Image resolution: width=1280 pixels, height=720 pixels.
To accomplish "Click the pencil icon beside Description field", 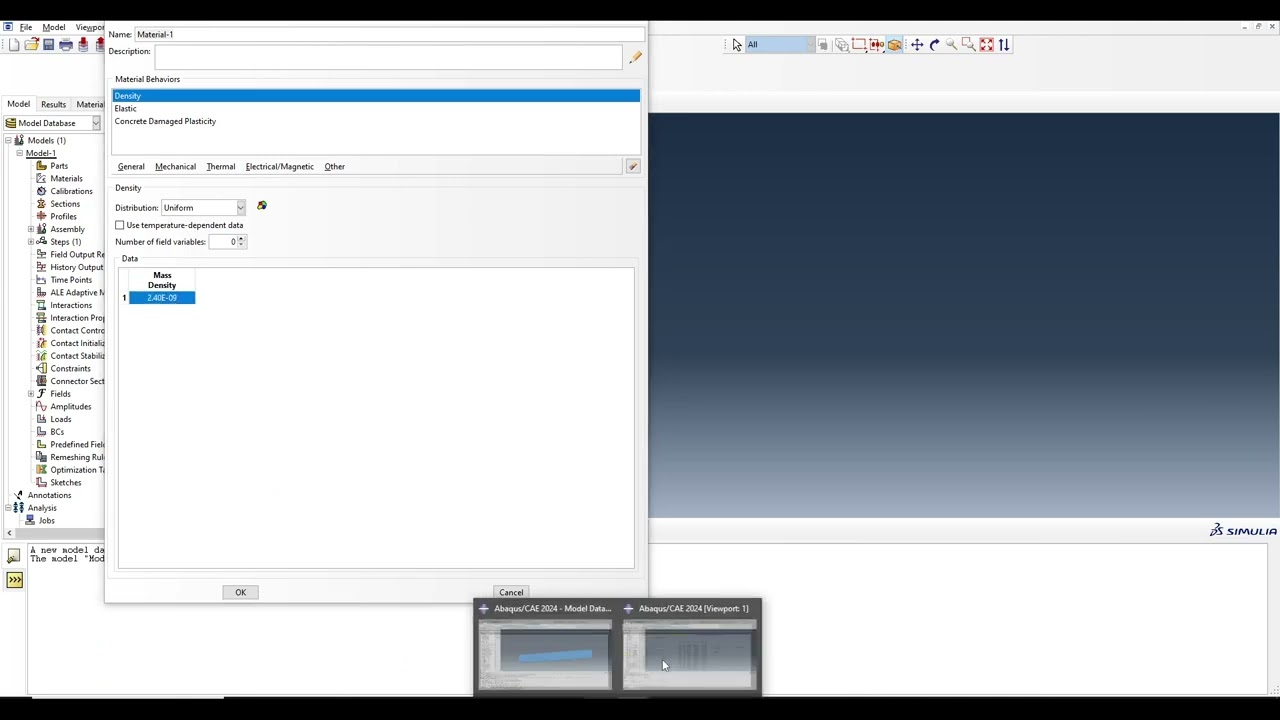I will click(635, 58).
